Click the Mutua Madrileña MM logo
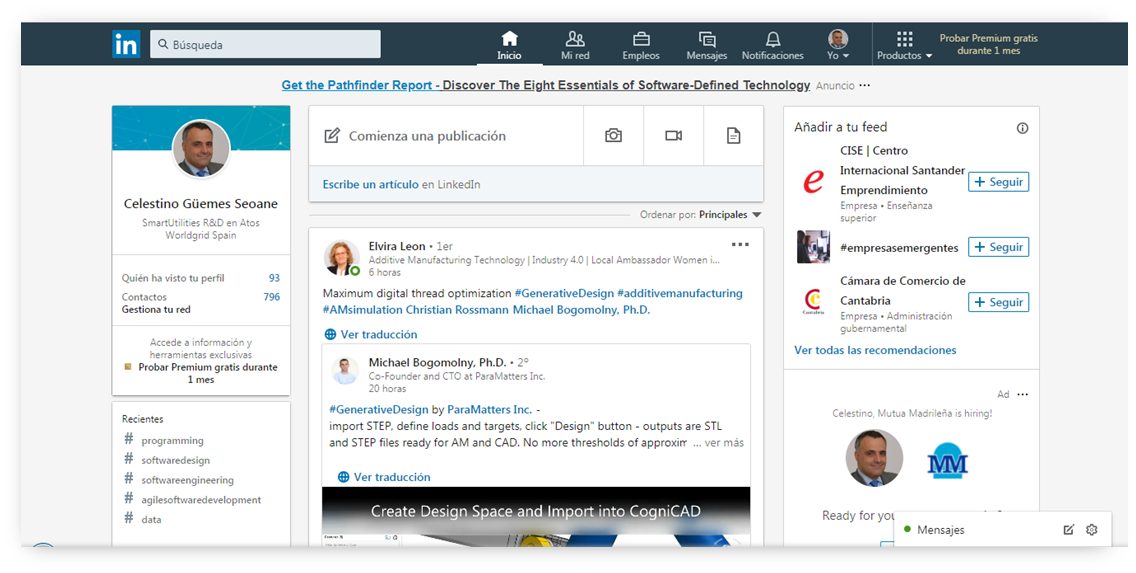Image resolution: width=1136 pixels, height=573 pixels. pos(948,463)
